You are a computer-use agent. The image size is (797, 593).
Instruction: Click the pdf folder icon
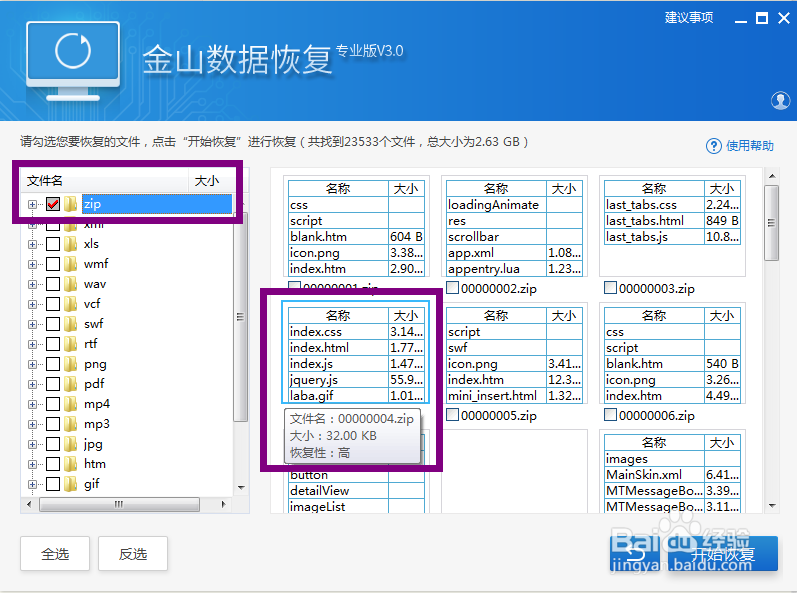71,384
